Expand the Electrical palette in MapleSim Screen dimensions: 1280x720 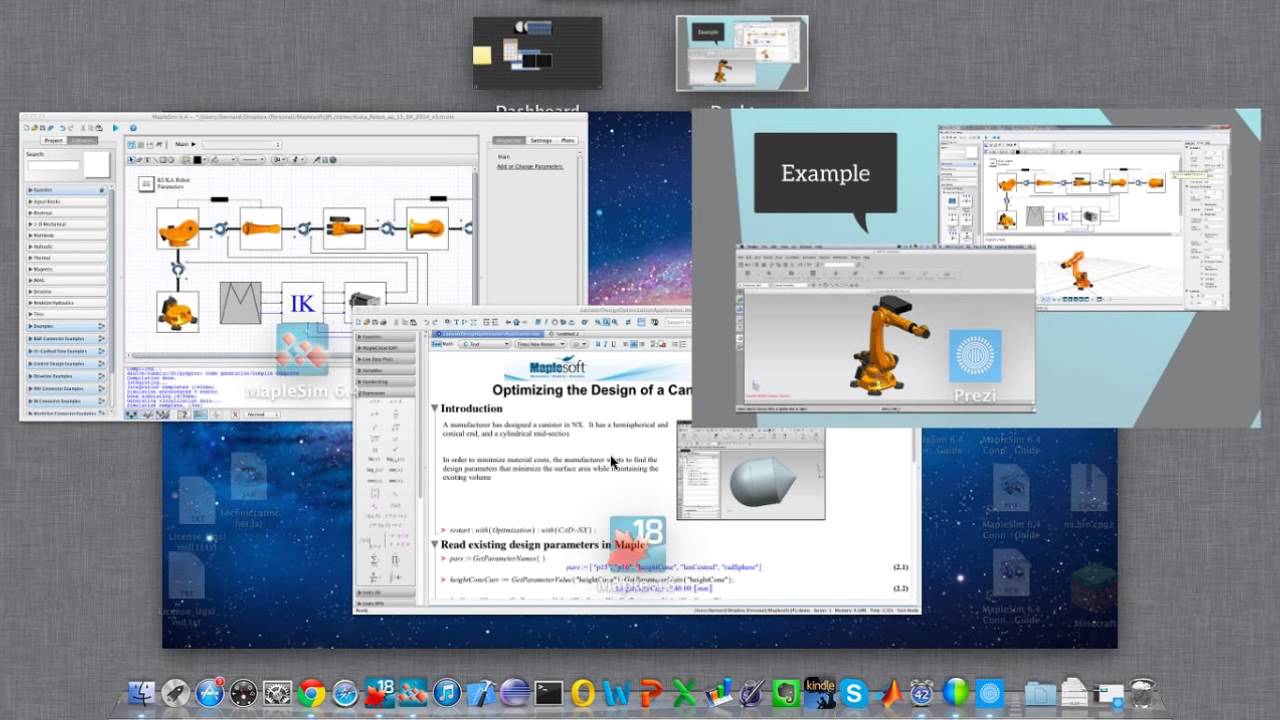coord(66,212)
